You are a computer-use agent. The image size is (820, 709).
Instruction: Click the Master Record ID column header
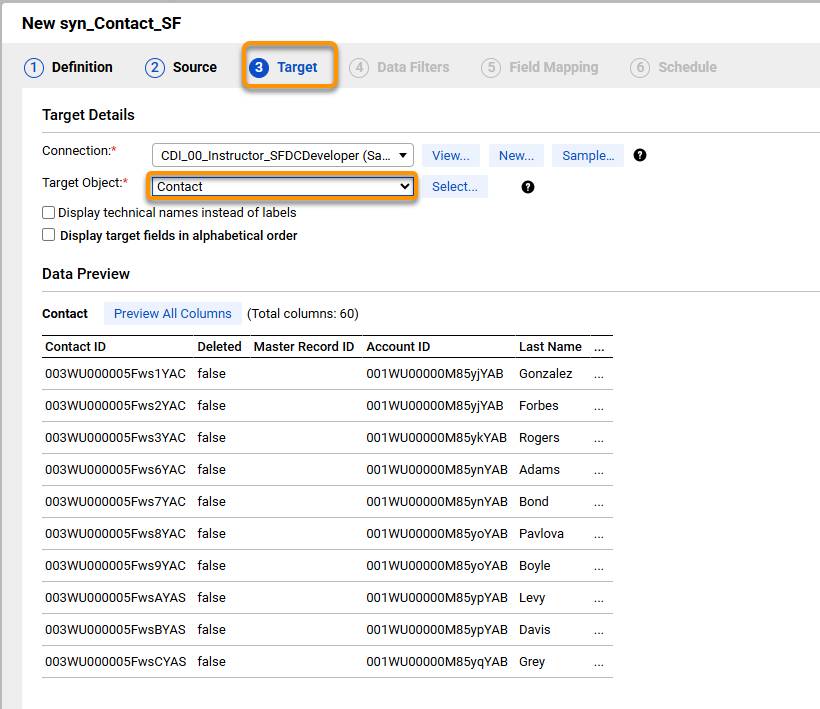click(x=304, y=347)
